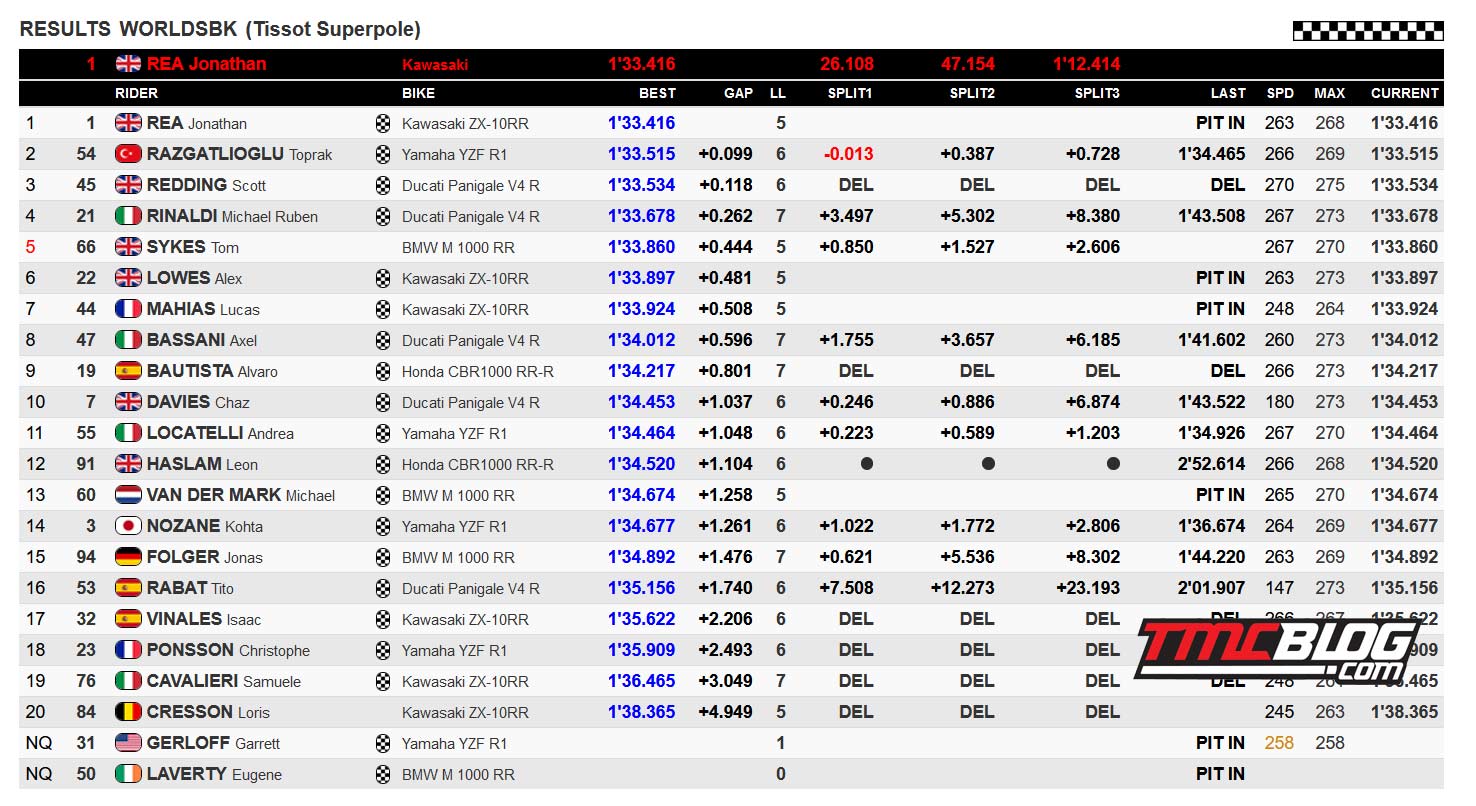1476x806 pixels.
Task: Select the last lap time "1'41.602"
Action: click(x=1212, y=340)
